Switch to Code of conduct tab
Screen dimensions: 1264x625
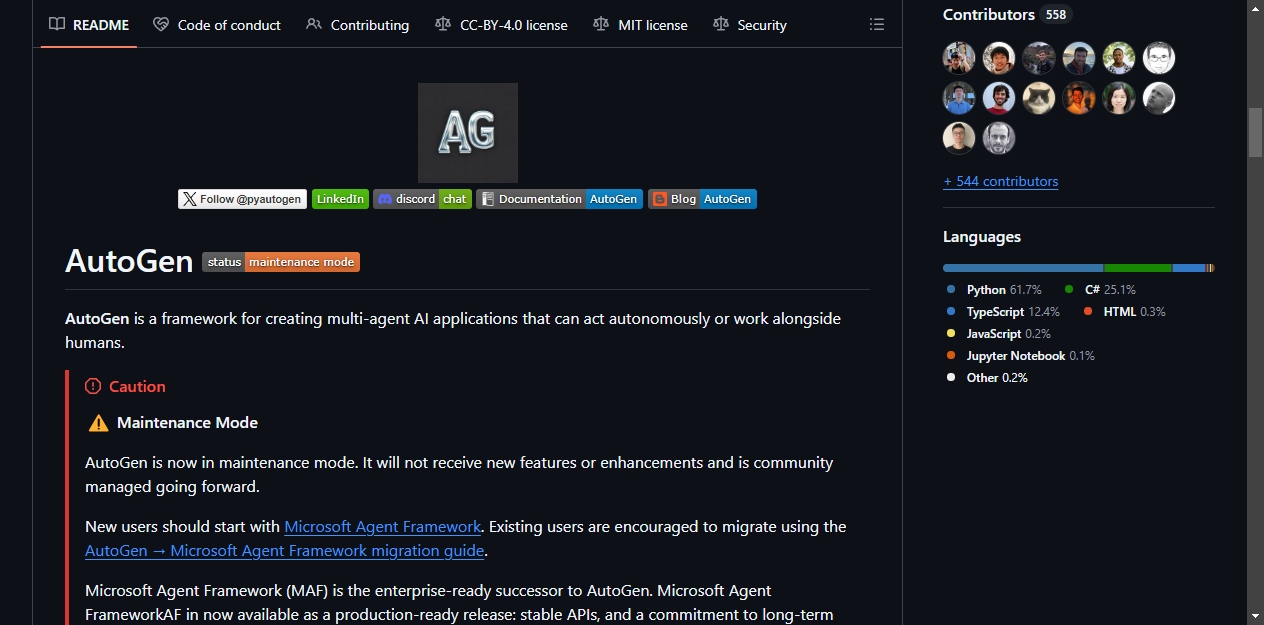point(217,24)
